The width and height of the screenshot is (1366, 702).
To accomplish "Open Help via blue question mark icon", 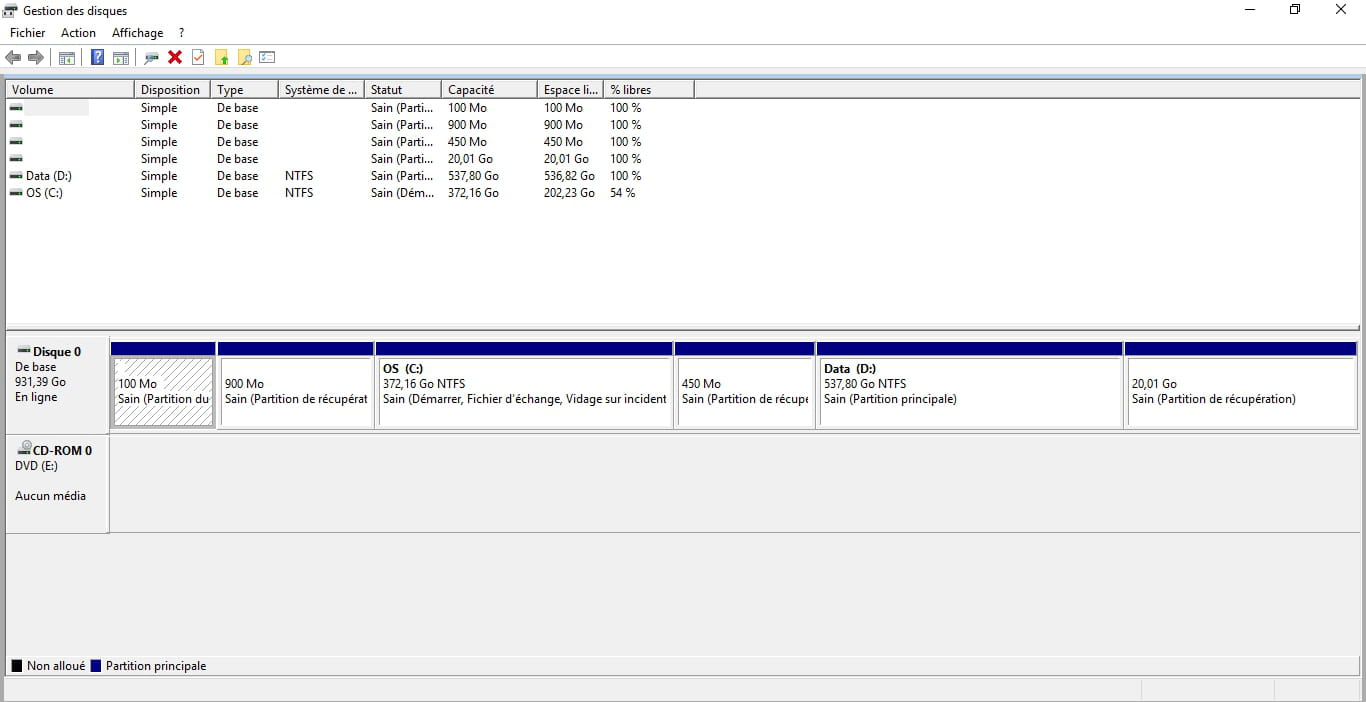I will [x=97, y=57].
